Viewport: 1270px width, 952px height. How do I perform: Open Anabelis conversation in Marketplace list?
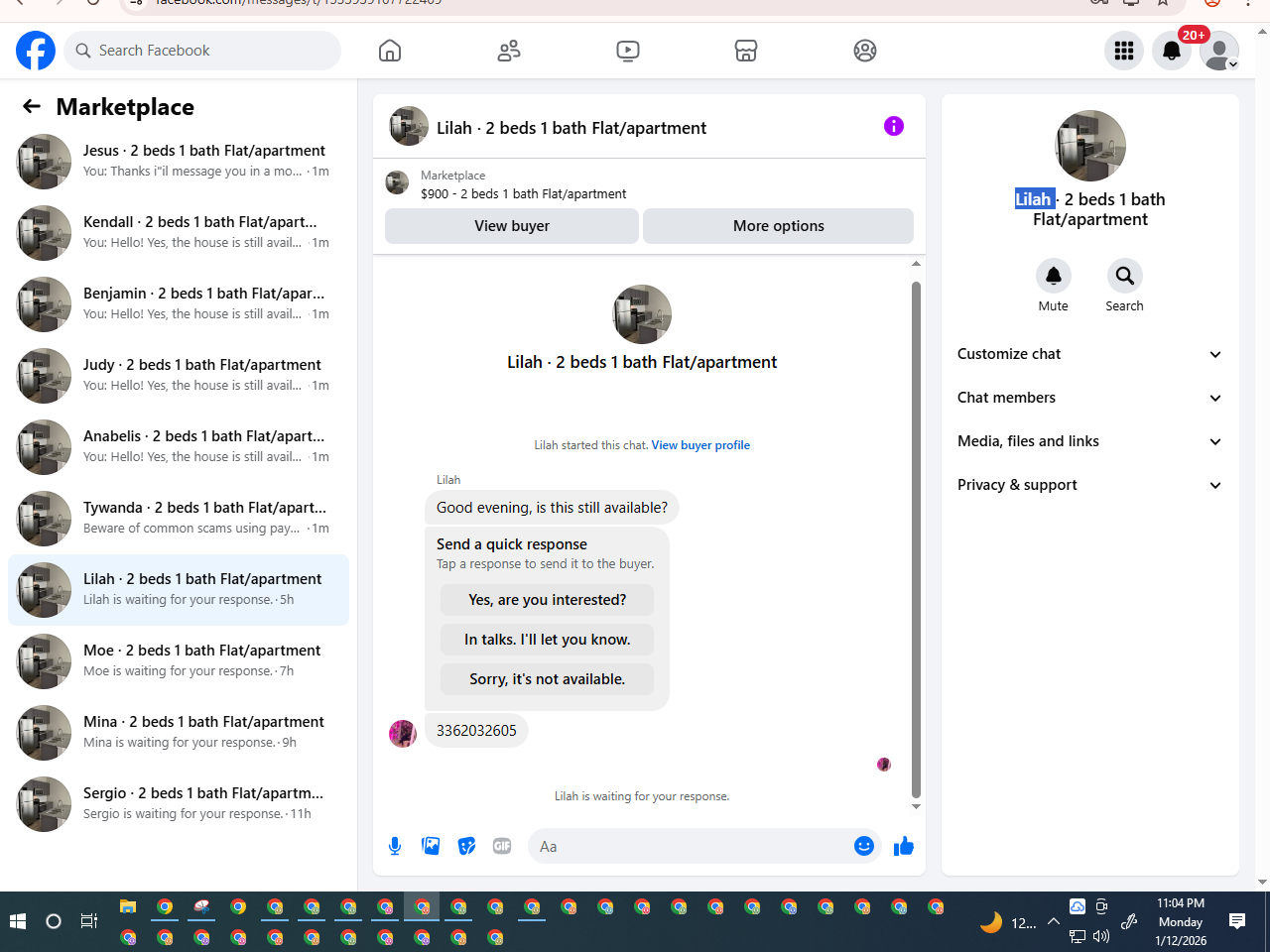(179, 447)
